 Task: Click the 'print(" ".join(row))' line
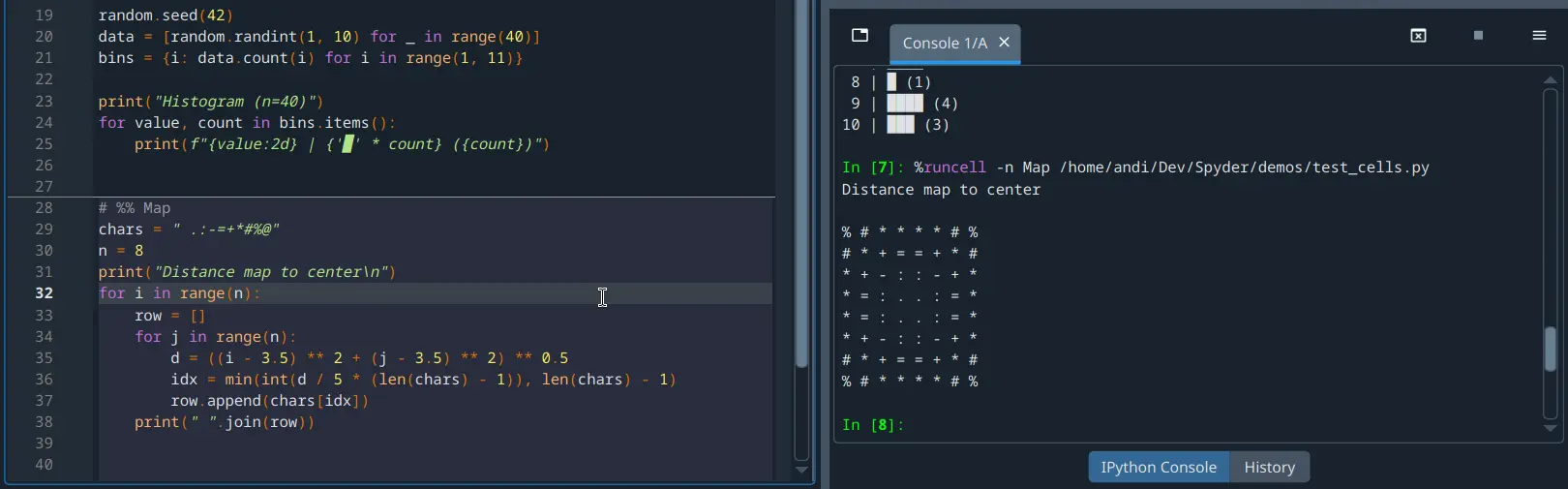(x=225, y=422)
